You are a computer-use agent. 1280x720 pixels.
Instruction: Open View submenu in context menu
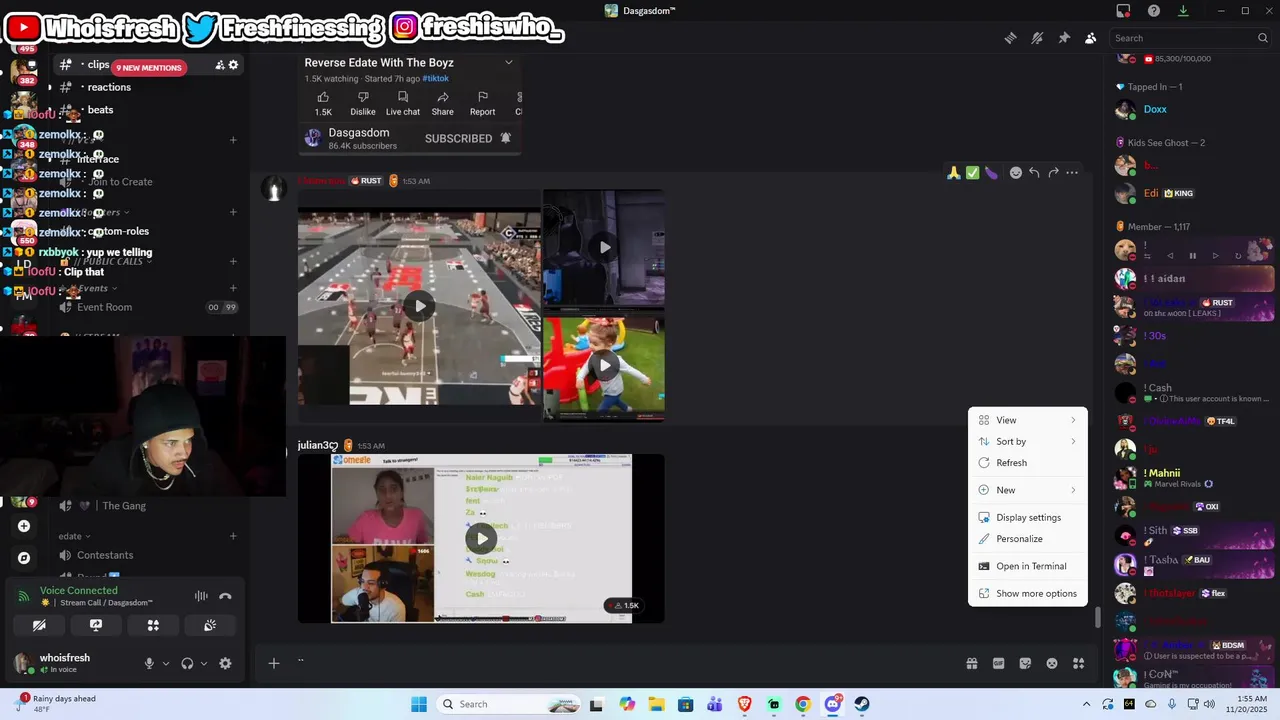[x=1028, y=420]
